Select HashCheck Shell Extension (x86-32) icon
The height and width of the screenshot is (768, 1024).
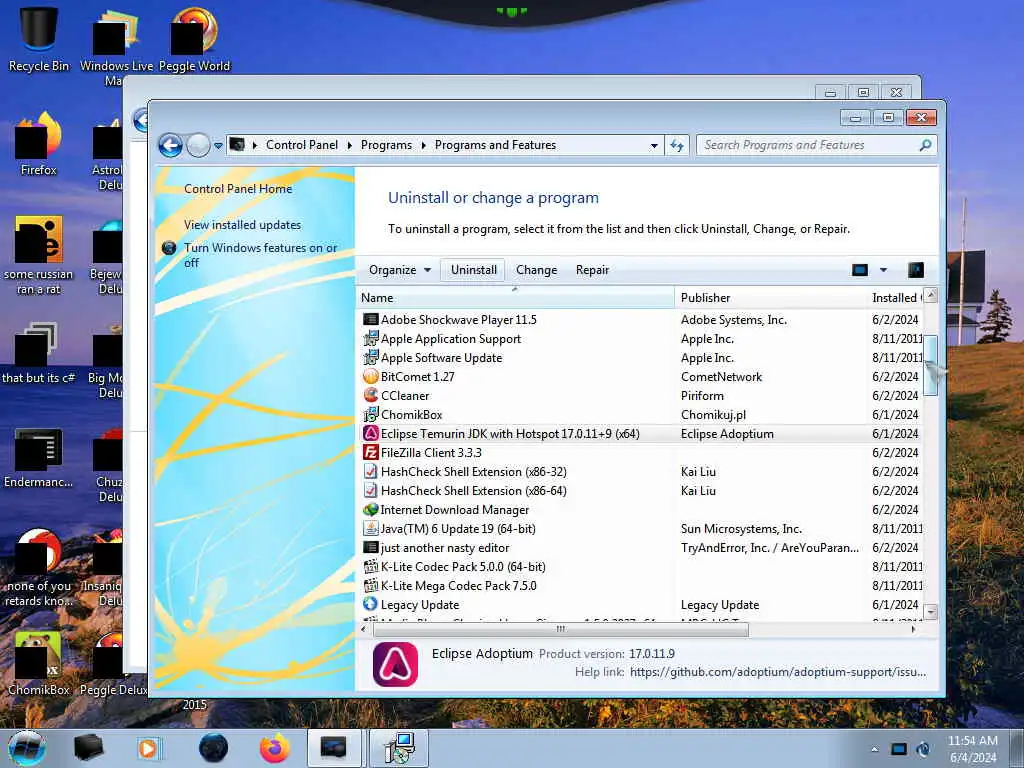click(371, 471)
